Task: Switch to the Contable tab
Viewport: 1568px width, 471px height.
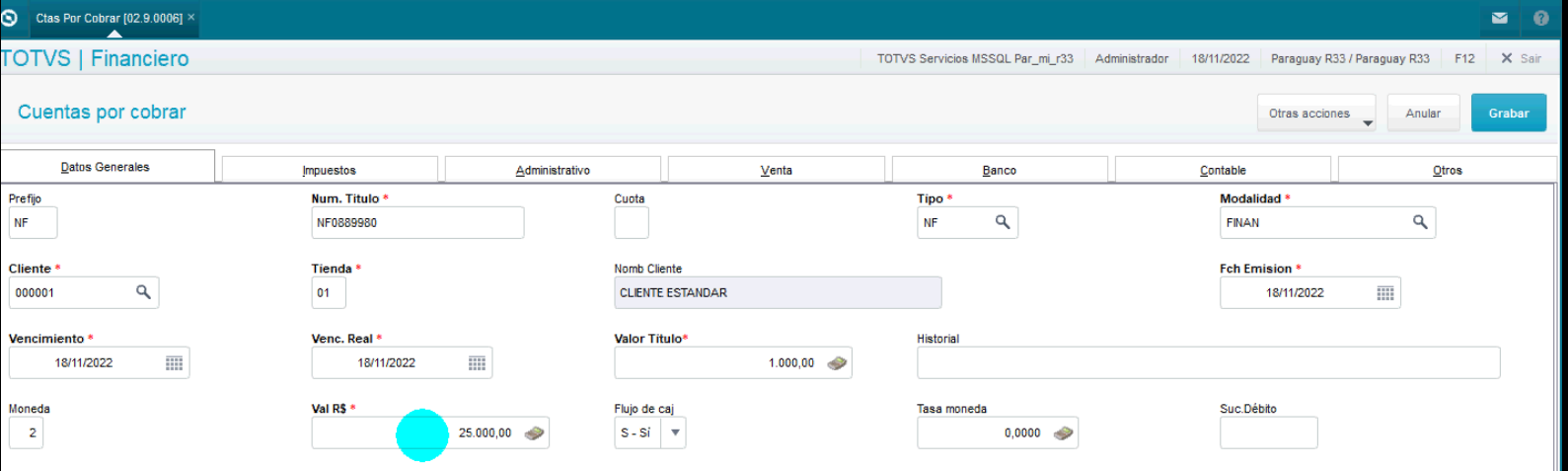Action: [x=1223, y=170]
